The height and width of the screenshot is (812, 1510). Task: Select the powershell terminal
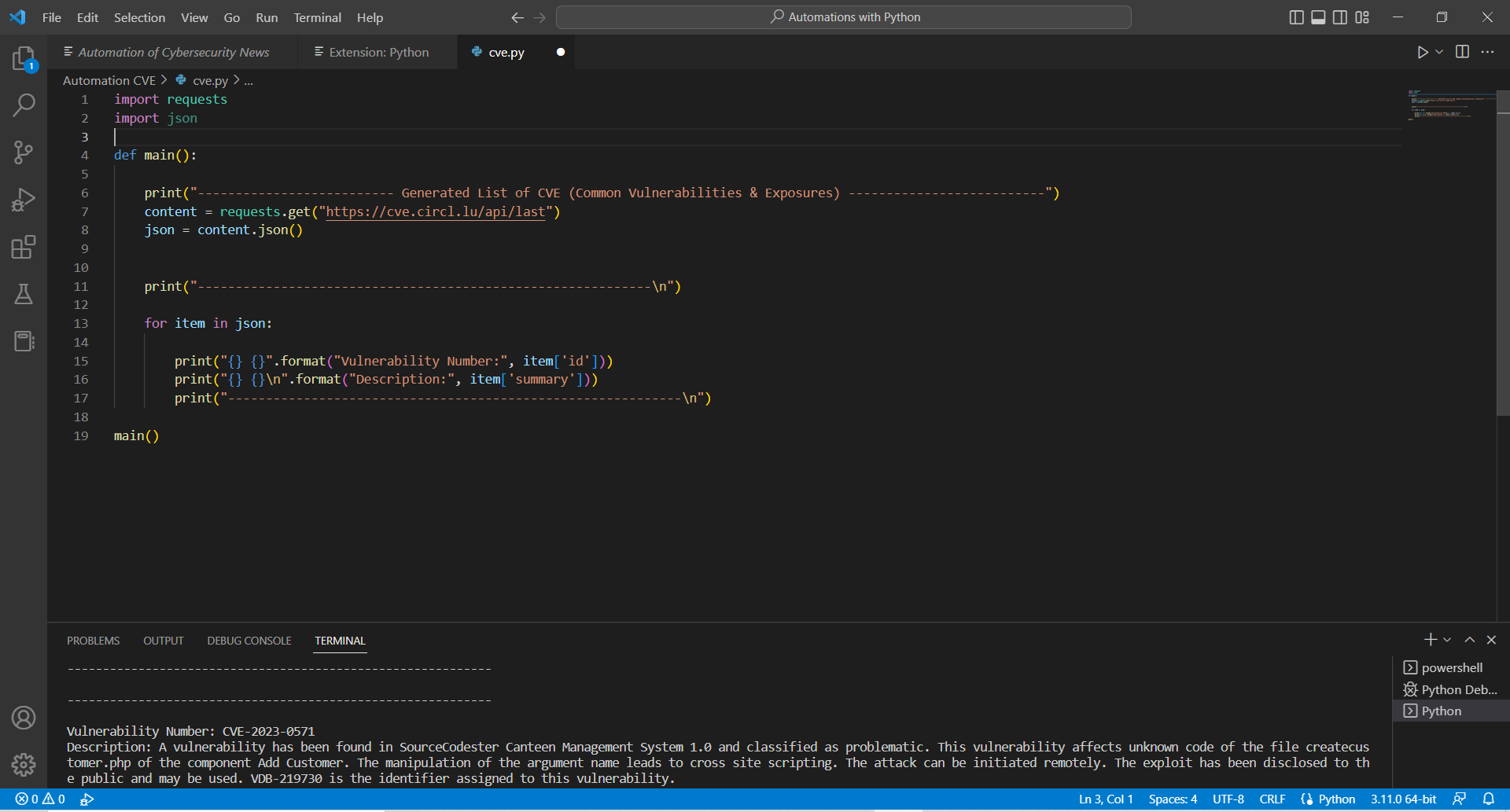point(1451,667)
